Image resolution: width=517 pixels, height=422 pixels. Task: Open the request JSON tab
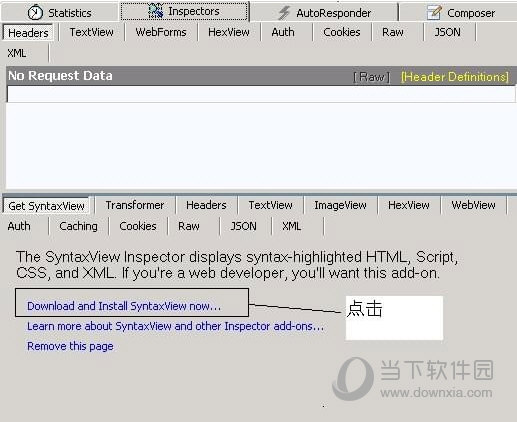447,32
